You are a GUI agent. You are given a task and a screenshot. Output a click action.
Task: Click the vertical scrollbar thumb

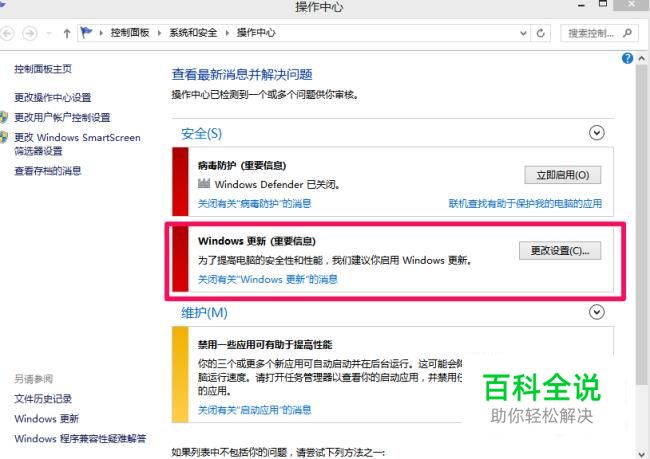coord(641,226)
